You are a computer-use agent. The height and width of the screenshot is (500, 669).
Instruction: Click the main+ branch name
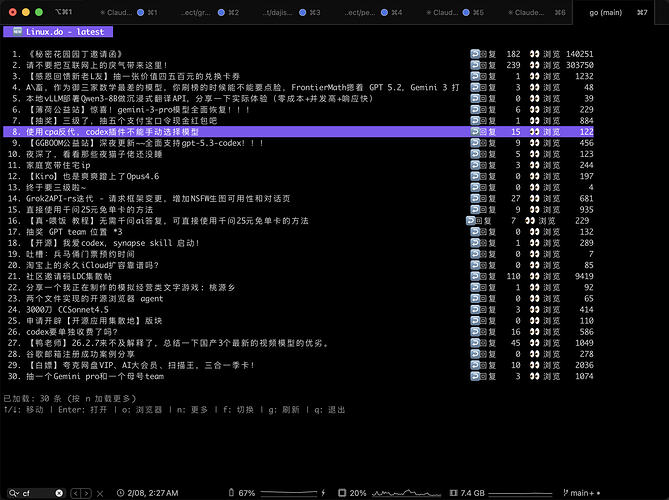[x=582, y=493]
